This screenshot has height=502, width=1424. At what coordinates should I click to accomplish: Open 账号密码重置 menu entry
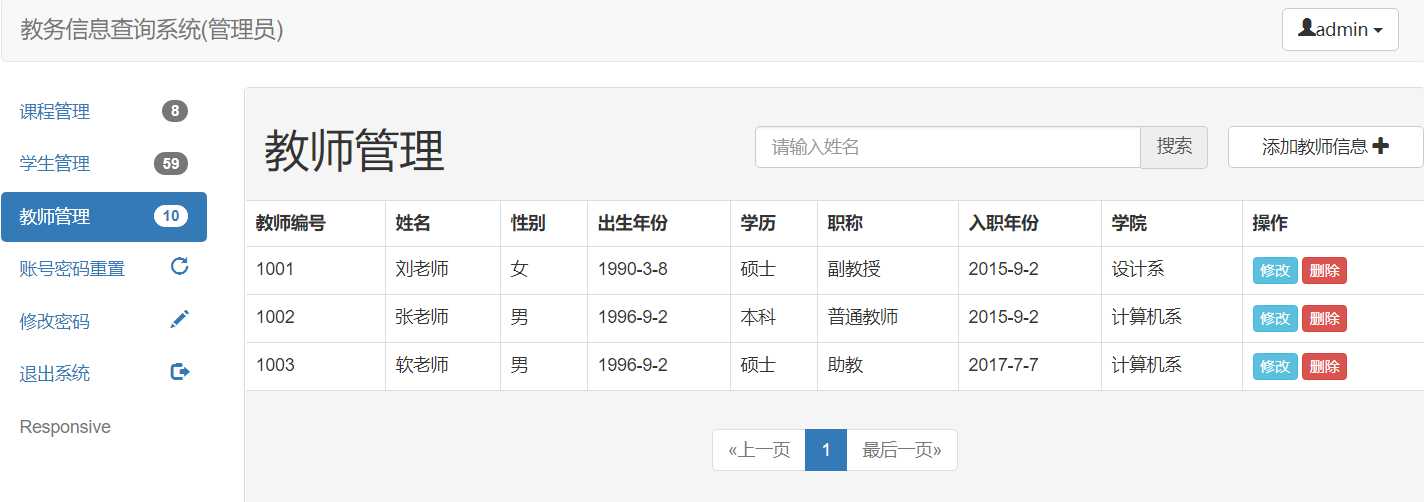(x=104, y=268)
